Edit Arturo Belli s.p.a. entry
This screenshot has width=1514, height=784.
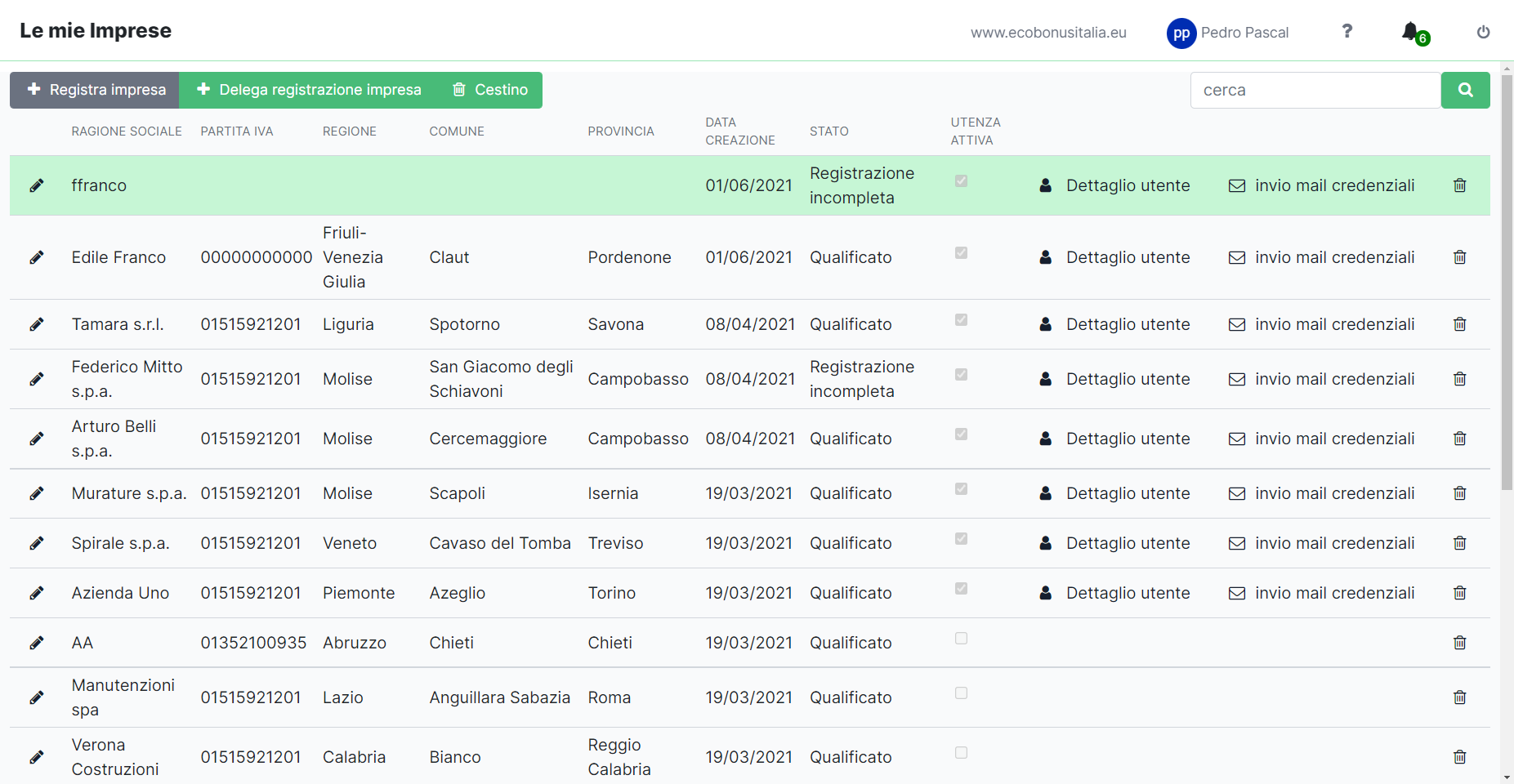37,439
